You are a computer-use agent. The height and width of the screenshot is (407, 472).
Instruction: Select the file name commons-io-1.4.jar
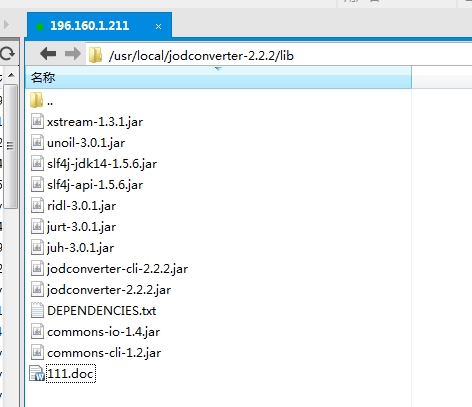(104, 332)
